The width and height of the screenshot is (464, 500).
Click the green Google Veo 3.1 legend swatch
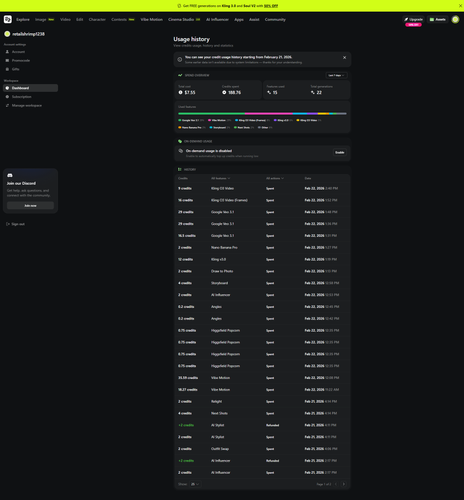(x=180, y=120)
